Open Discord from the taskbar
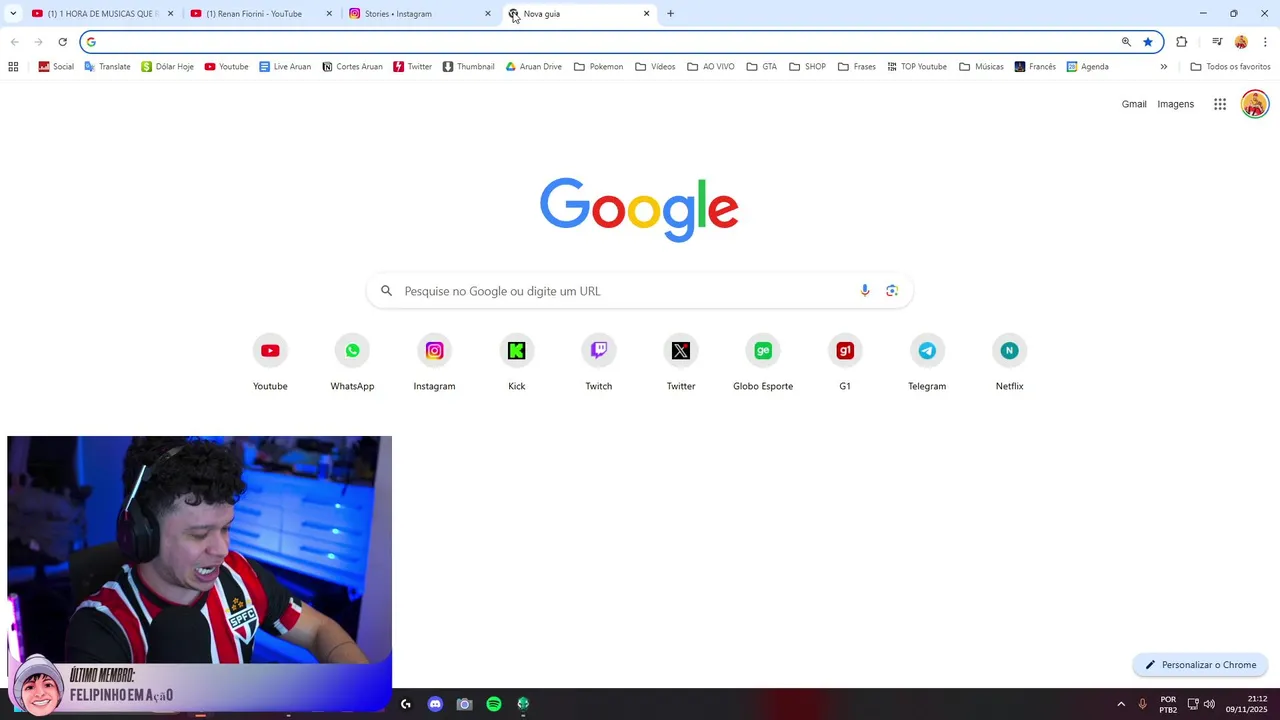 (435, 704)
